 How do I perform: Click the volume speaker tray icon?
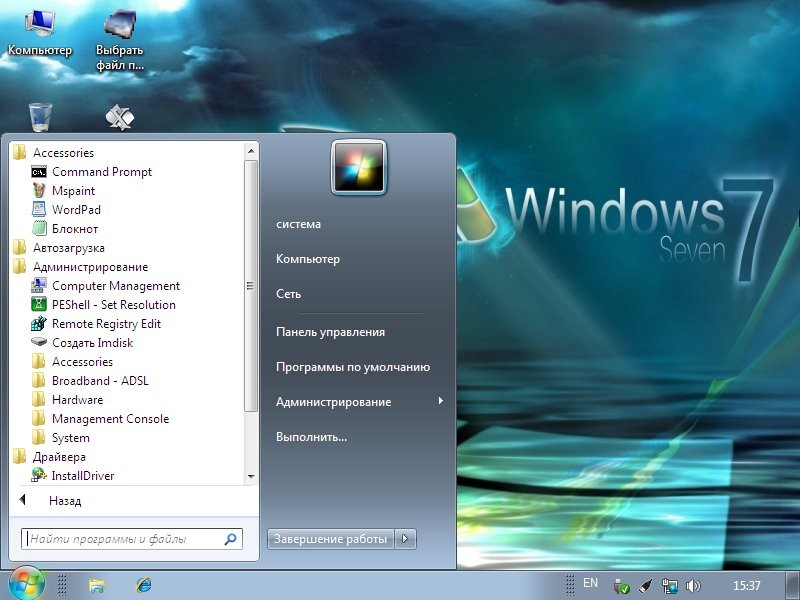tap(693, 586)
